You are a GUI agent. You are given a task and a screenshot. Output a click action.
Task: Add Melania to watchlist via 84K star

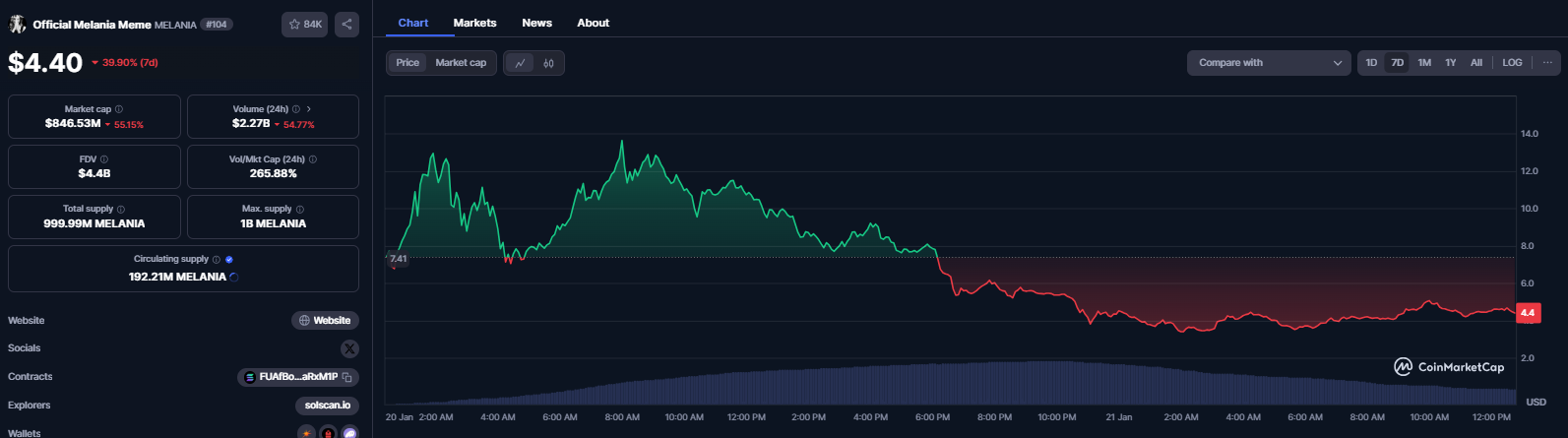(304, 25)
